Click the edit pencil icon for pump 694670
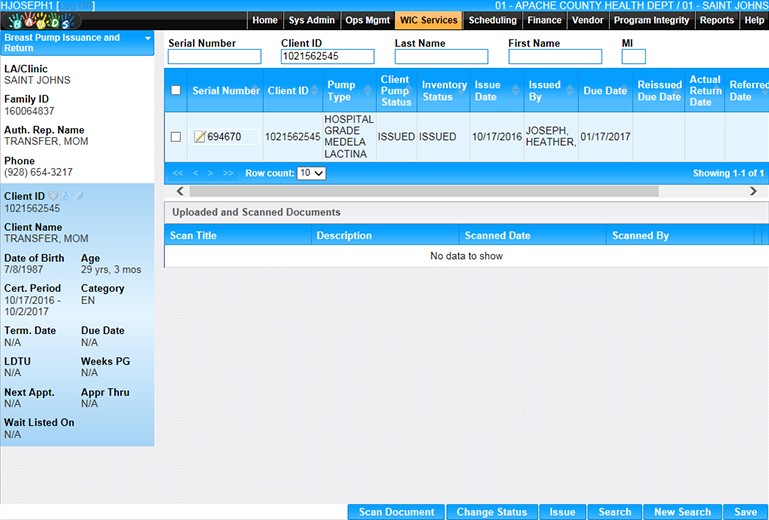This screenshot has height=520, width=769. [199, 137]
